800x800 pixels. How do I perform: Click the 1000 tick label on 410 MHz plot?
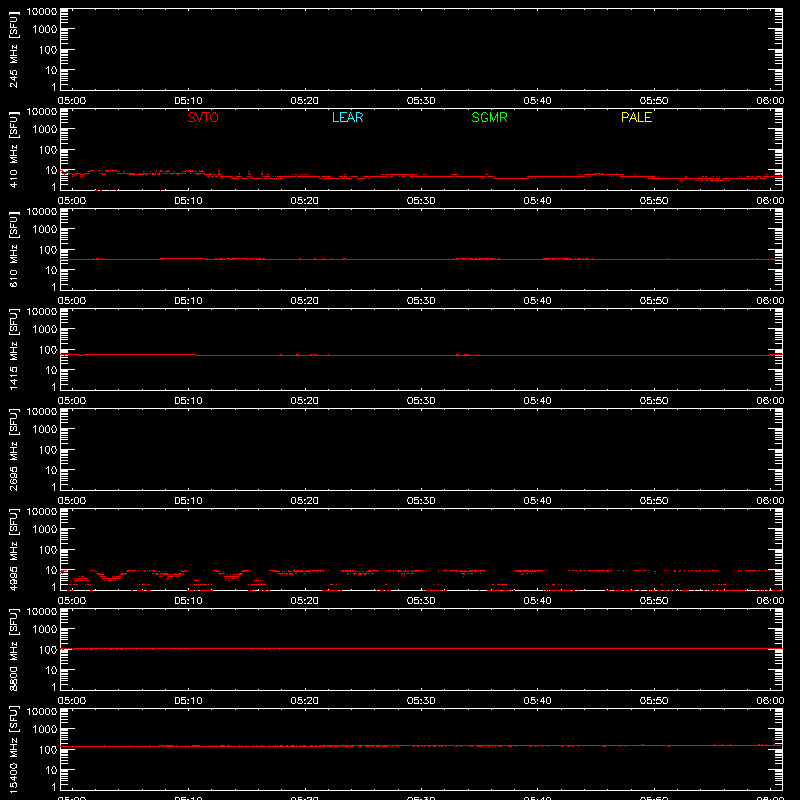pos(45,130)
